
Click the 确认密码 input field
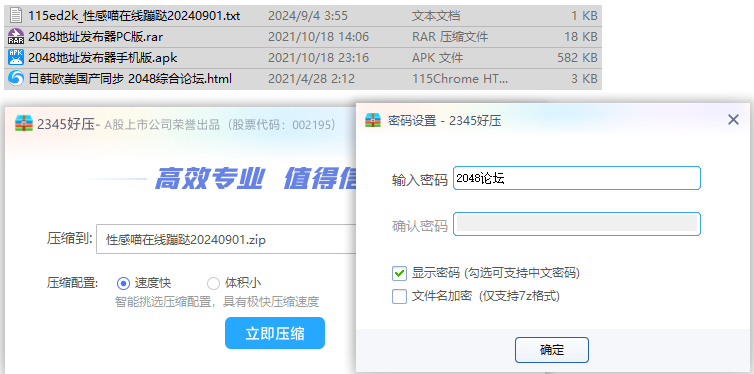point(577,224)
